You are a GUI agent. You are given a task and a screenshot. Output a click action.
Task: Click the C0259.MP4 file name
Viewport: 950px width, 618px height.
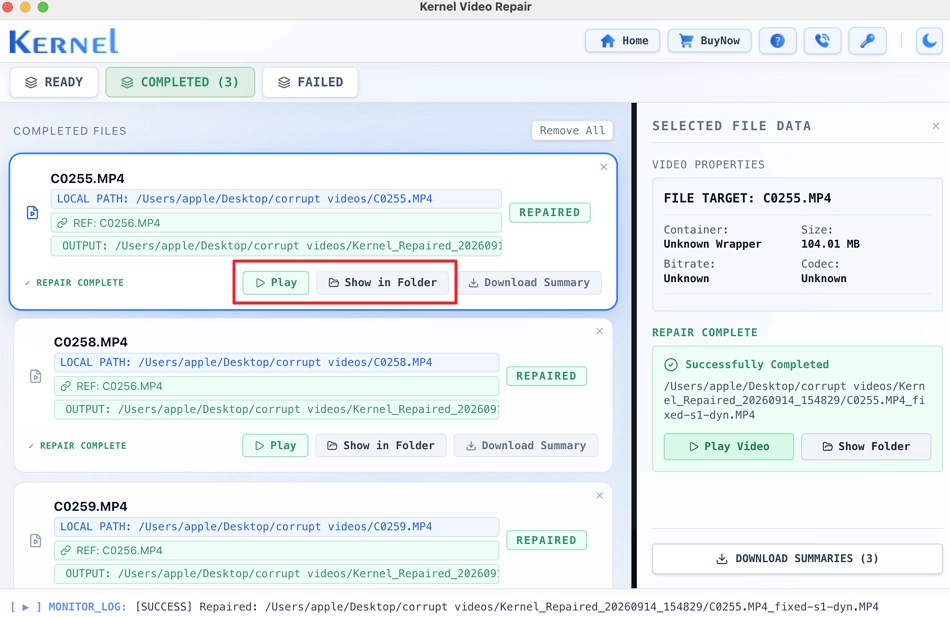[x=91, y=506]
